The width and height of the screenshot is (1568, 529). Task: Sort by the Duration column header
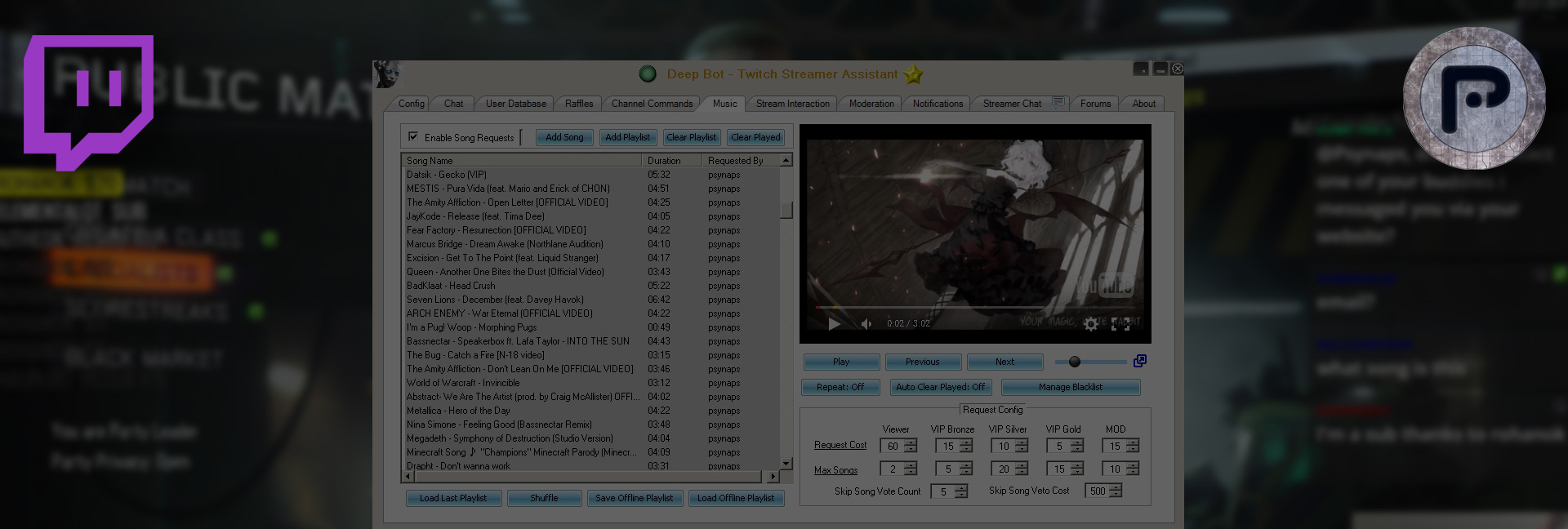coord(672,161)
